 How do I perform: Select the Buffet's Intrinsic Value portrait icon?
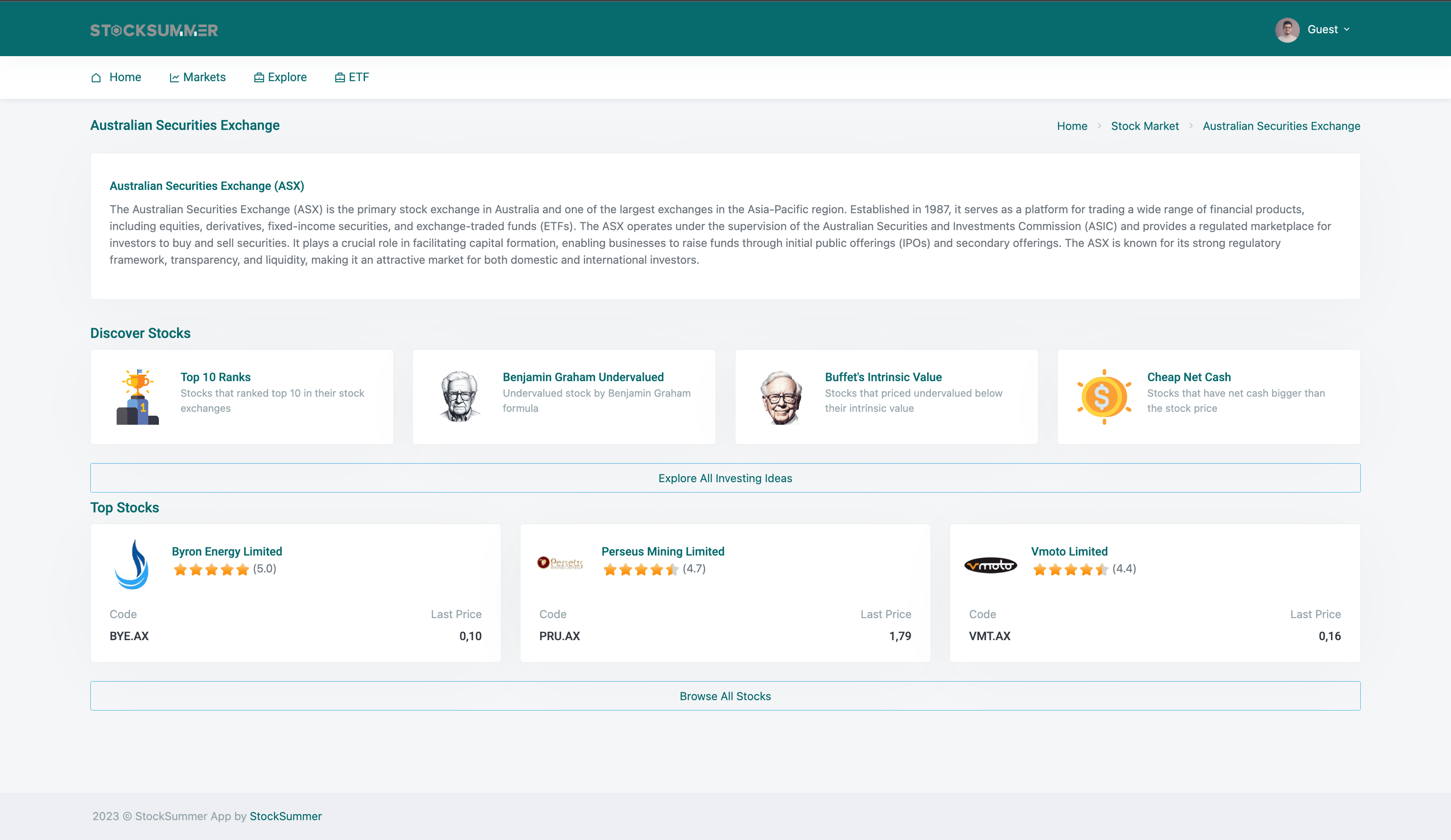(781, 396)
